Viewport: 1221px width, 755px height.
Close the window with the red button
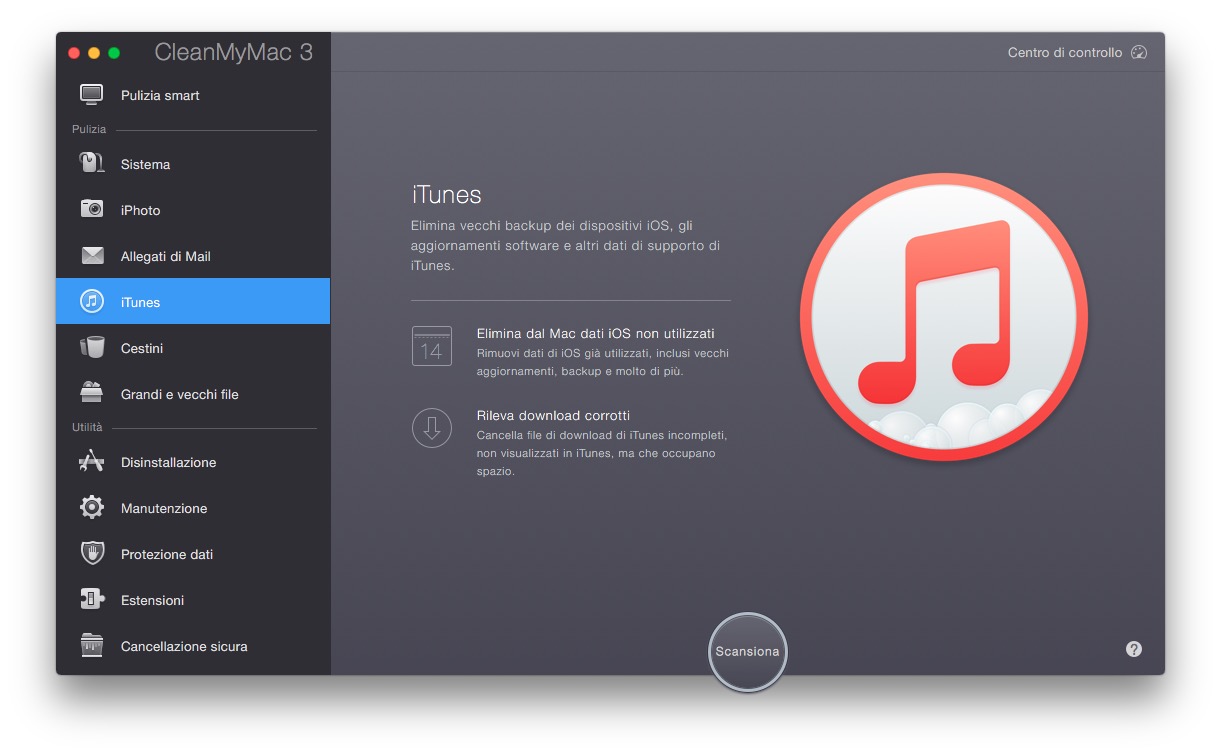pos(73,53)
